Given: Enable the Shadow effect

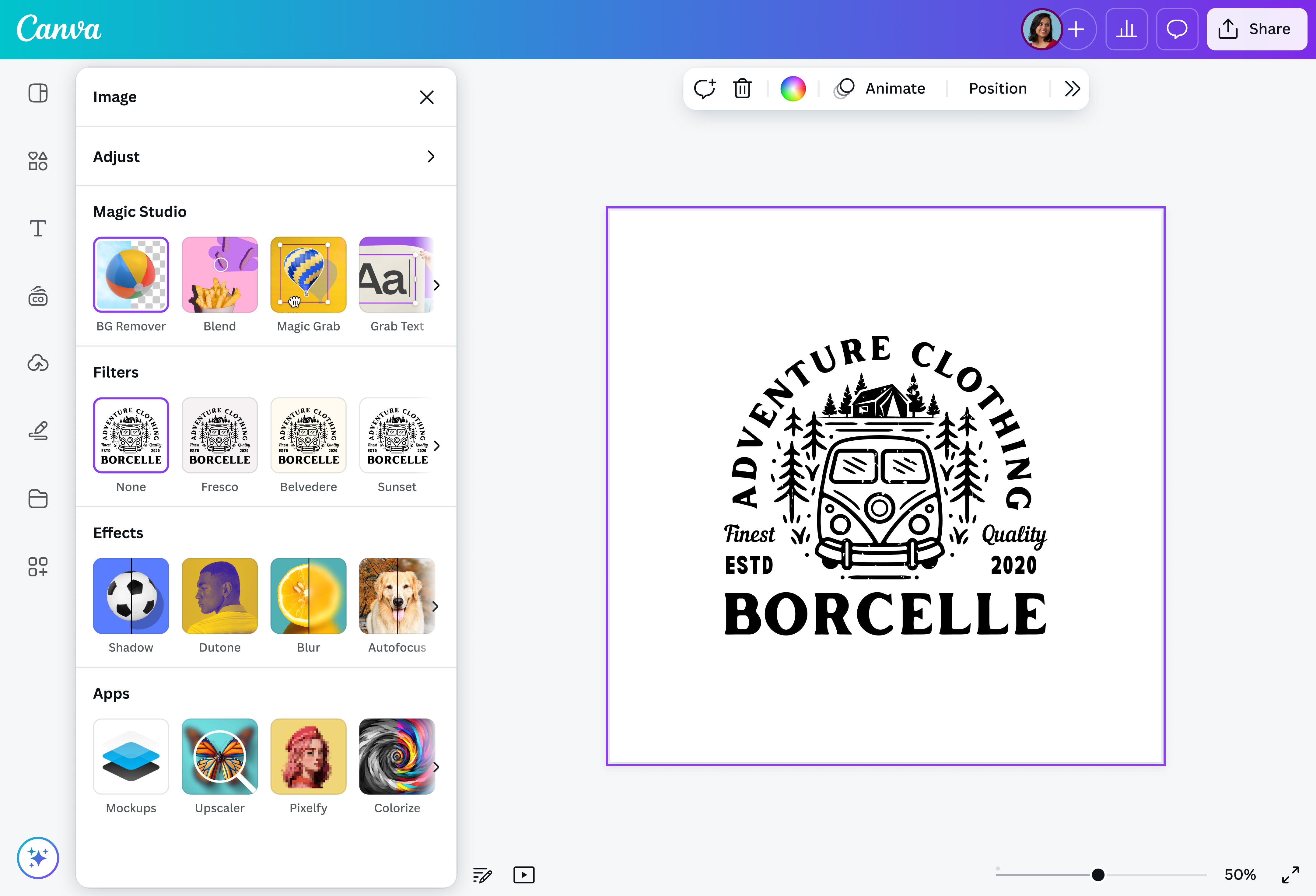Looking at the screenshot, I should [x=131, y=596].
